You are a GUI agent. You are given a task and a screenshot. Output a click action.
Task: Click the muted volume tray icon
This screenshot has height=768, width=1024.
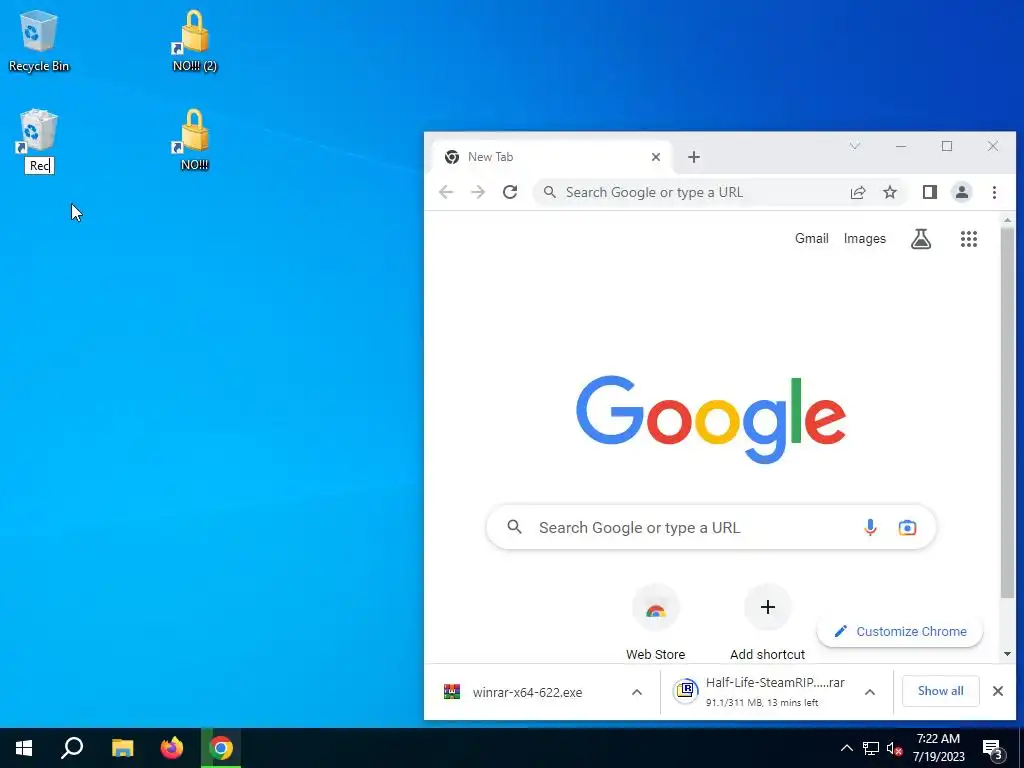click(894, 748)
